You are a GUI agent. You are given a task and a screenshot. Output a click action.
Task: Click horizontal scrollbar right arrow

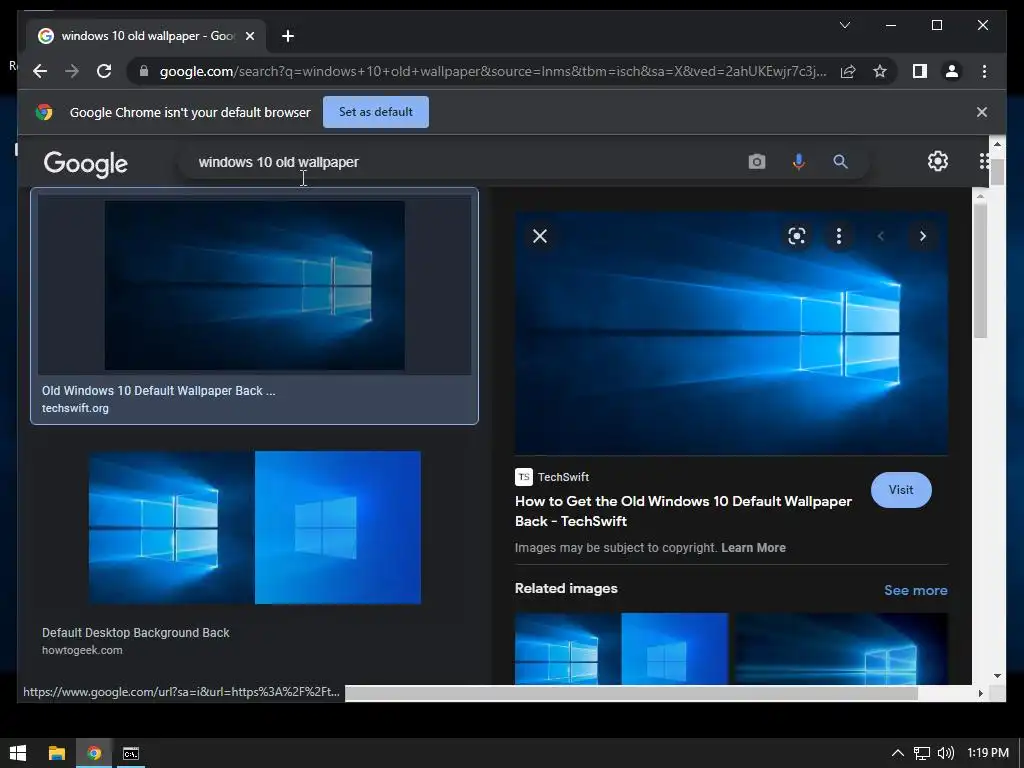point(980,693)
